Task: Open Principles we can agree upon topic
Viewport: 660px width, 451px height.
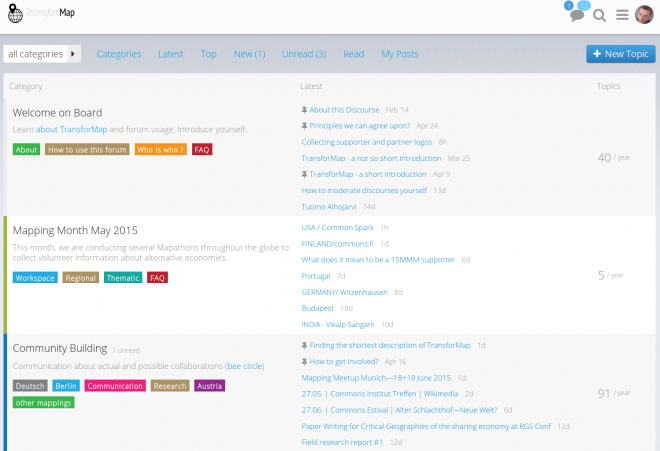Action: click(x=360, y=126)
